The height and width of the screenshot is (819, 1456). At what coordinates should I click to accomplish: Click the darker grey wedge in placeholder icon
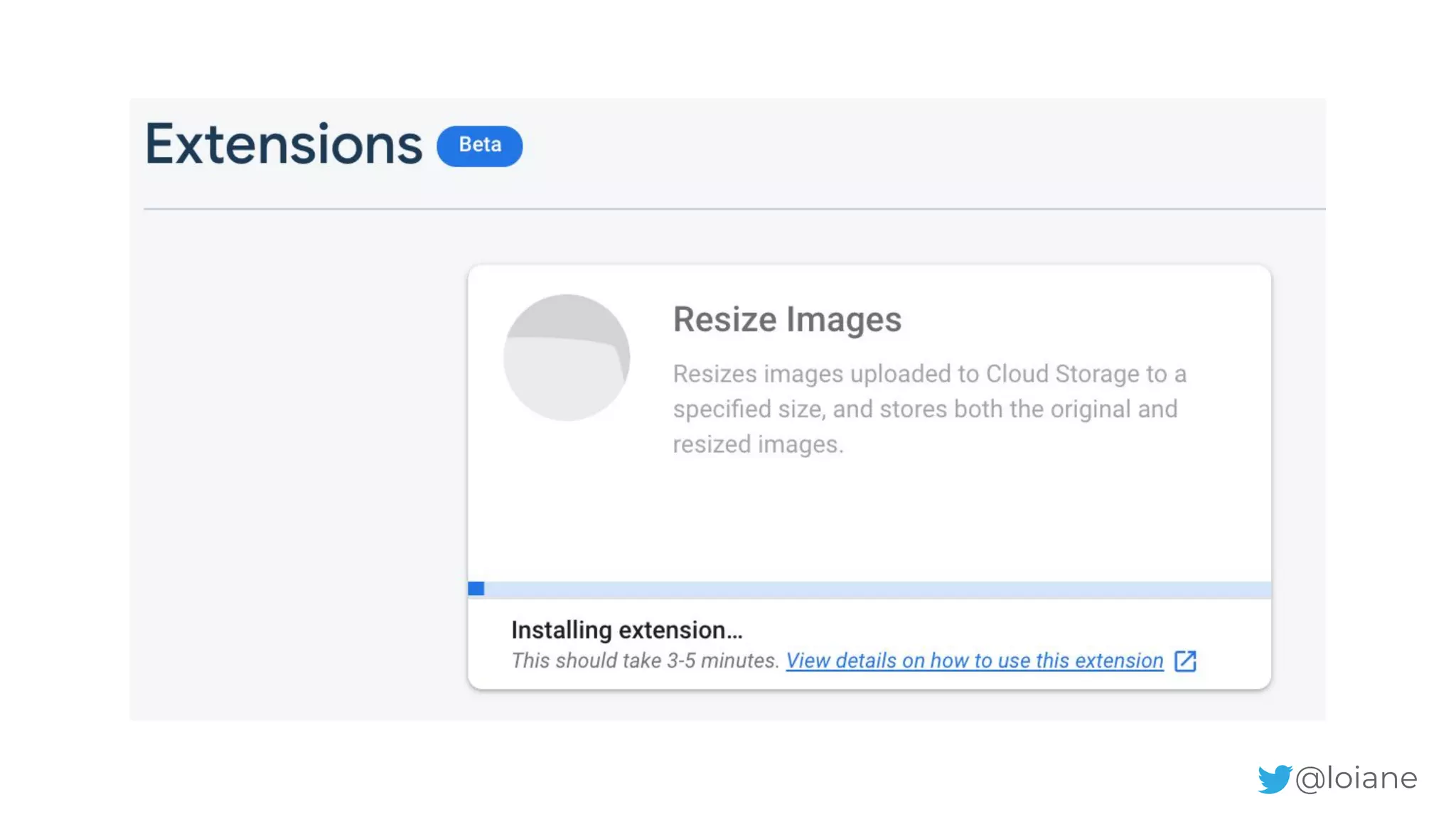(569, 318)
